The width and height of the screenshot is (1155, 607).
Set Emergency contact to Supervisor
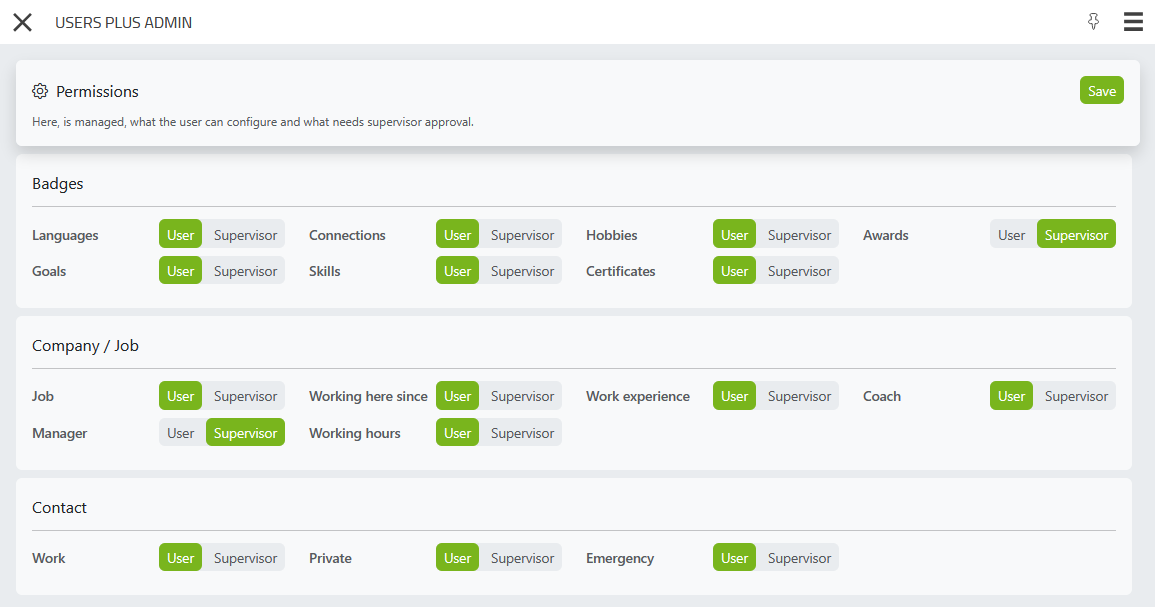tap(799, 558)
